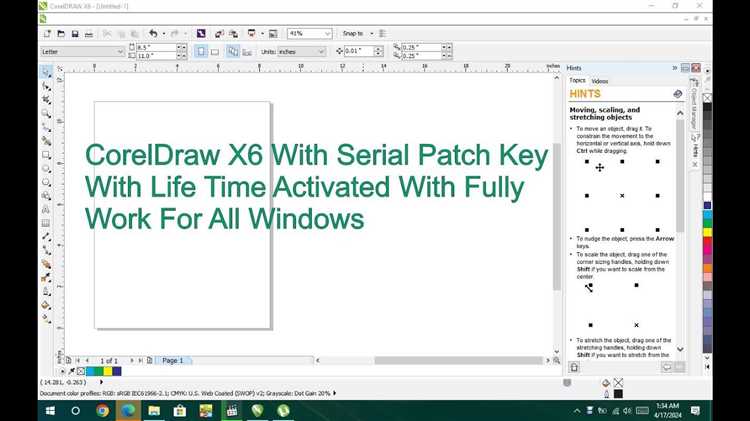Select the Pick tool
This screenshot has height=421, width=750.
pyautogui.click(x=46, y=72)
